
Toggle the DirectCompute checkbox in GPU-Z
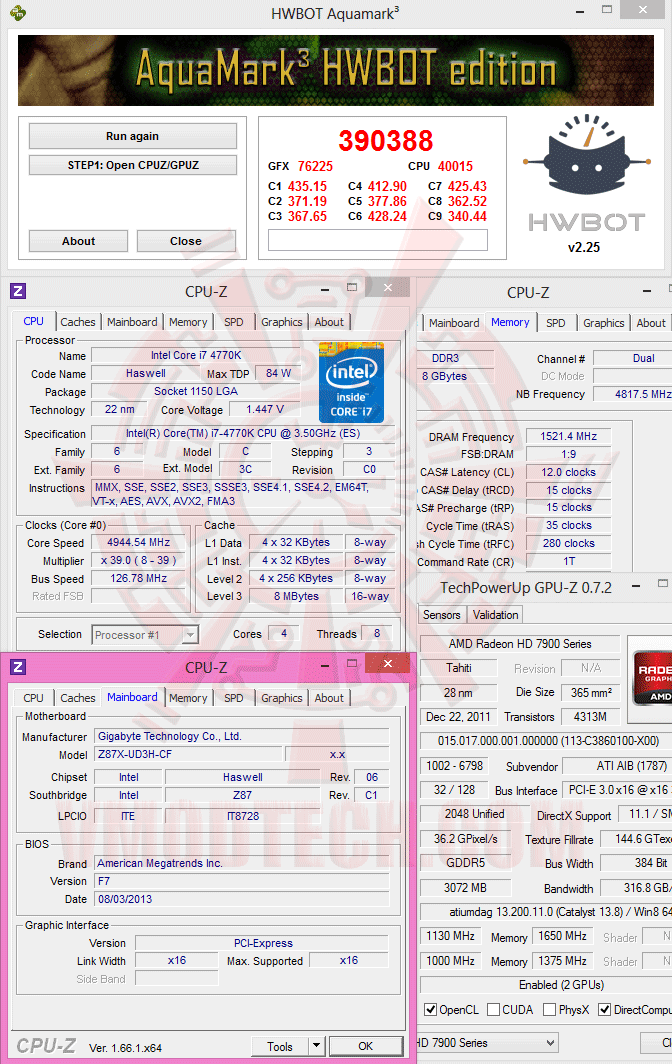604,1010
